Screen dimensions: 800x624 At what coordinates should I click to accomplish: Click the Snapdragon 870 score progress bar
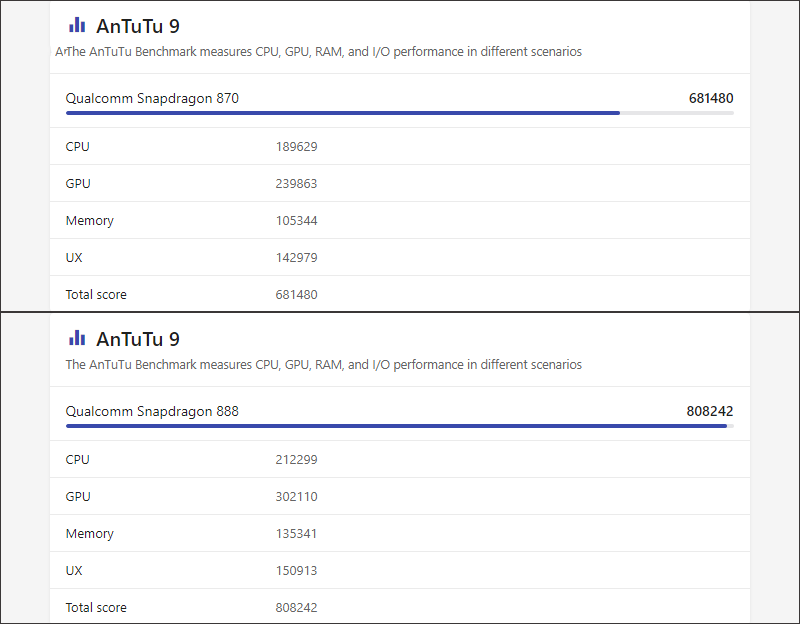click(399, 113)
